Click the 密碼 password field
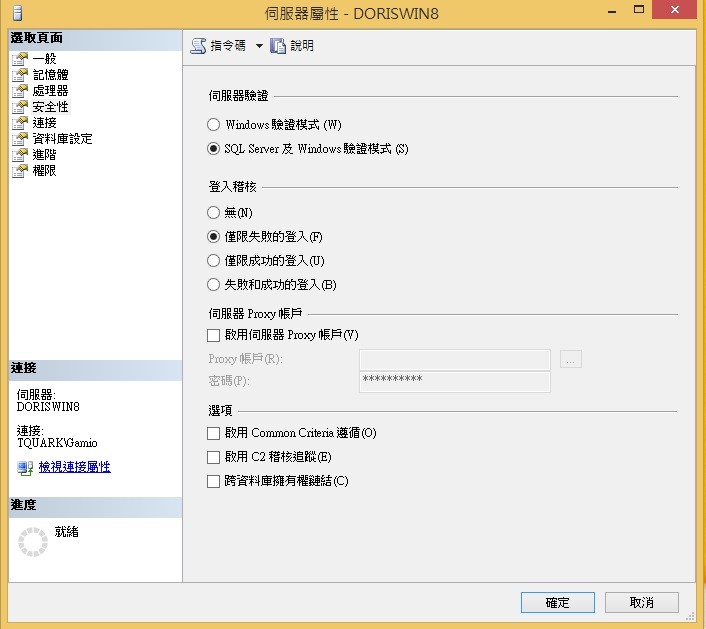This screenshot has width=706, height=629. 455,381
